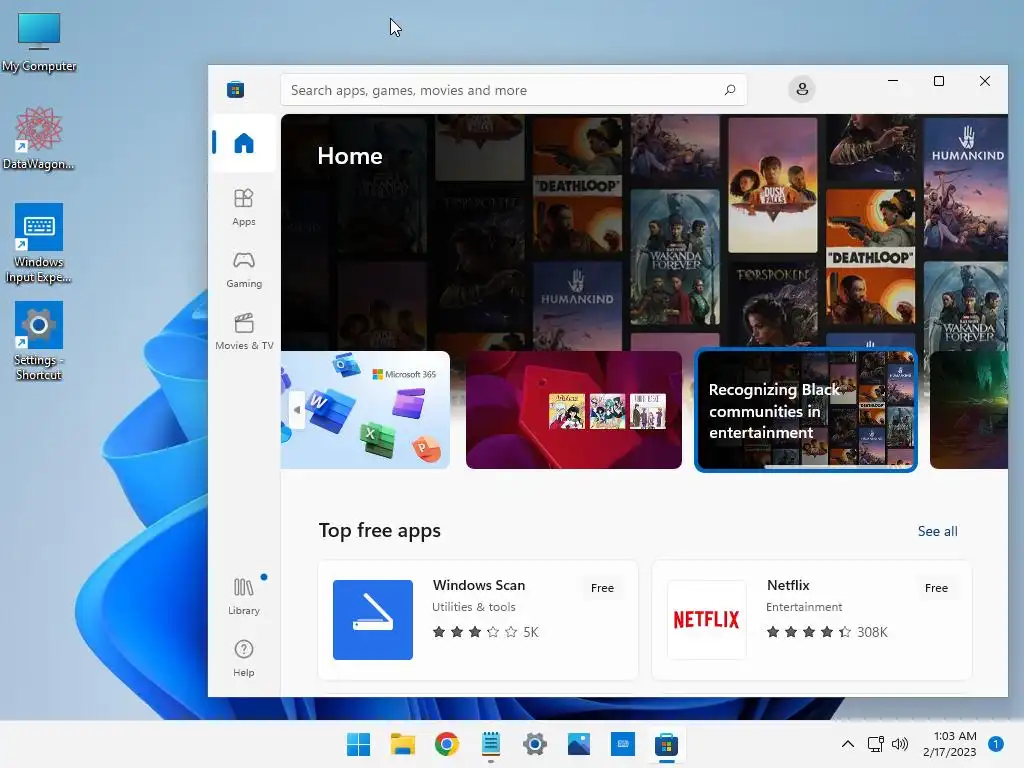Click the Top free apps heading

click(x=379, y=530)
